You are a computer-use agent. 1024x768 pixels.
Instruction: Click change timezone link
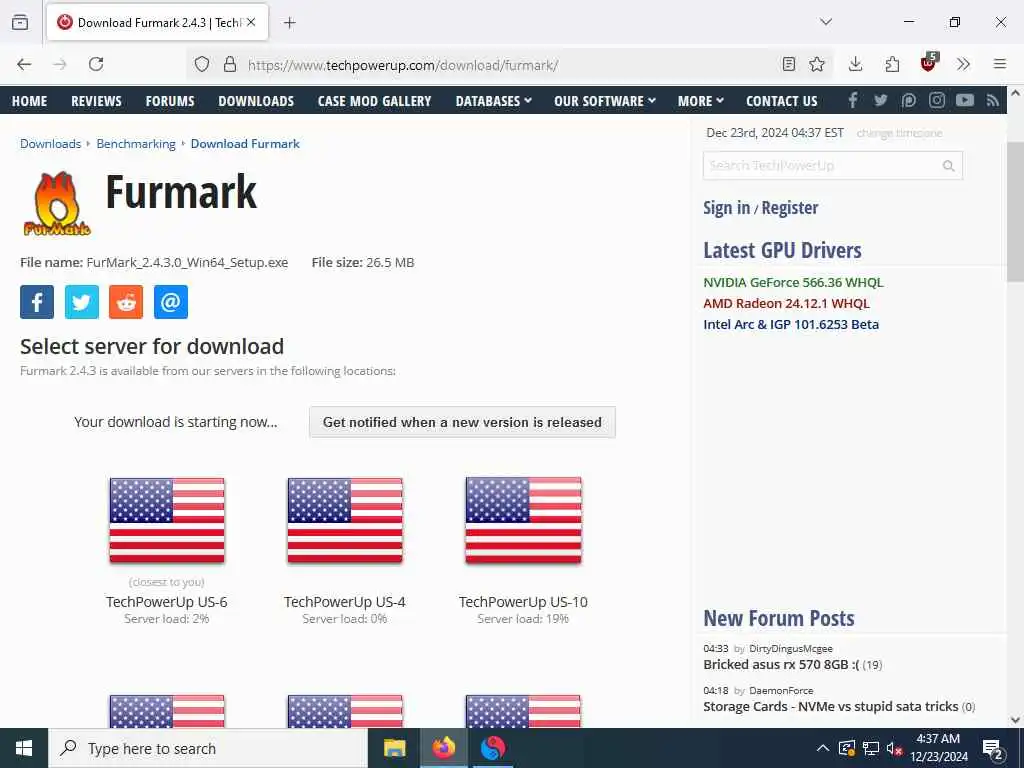899,133
